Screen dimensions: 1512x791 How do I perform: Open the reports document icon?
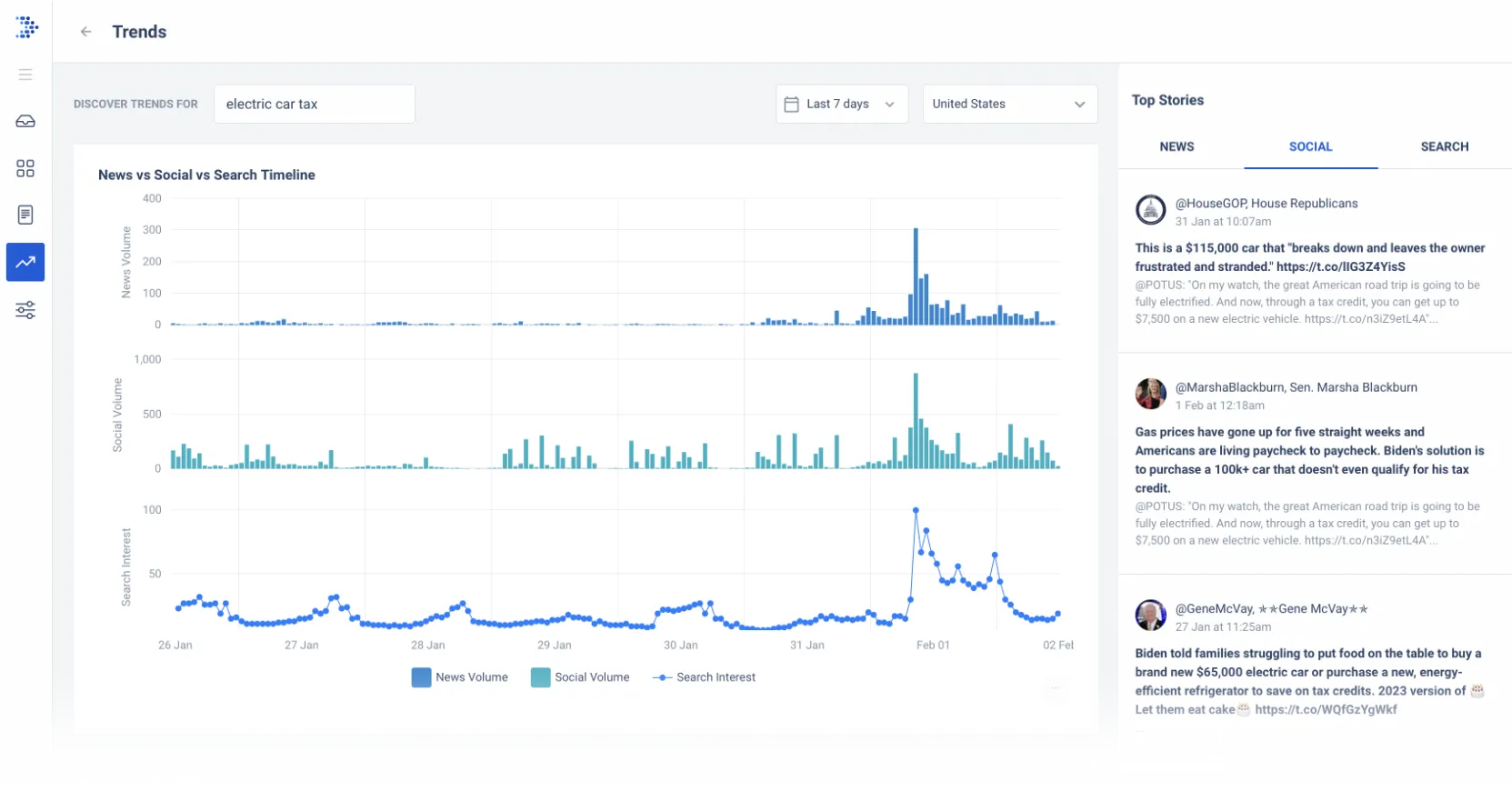pos(25,215)
